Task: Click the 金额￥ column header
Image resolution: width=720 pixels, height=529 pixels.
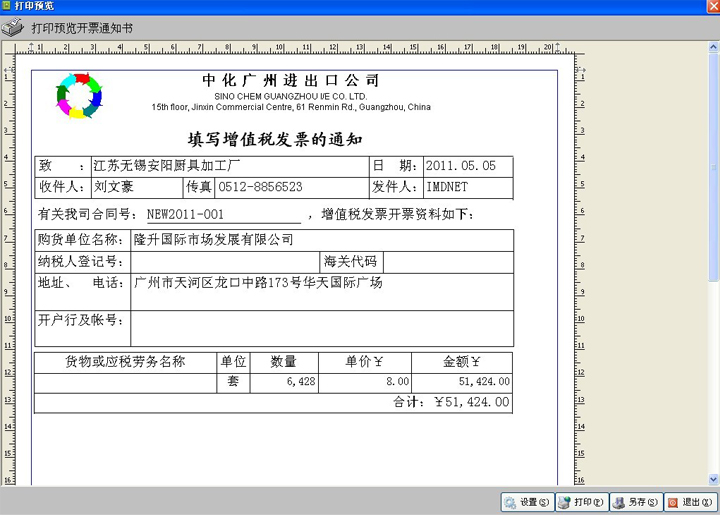Action: click(461, 362)
